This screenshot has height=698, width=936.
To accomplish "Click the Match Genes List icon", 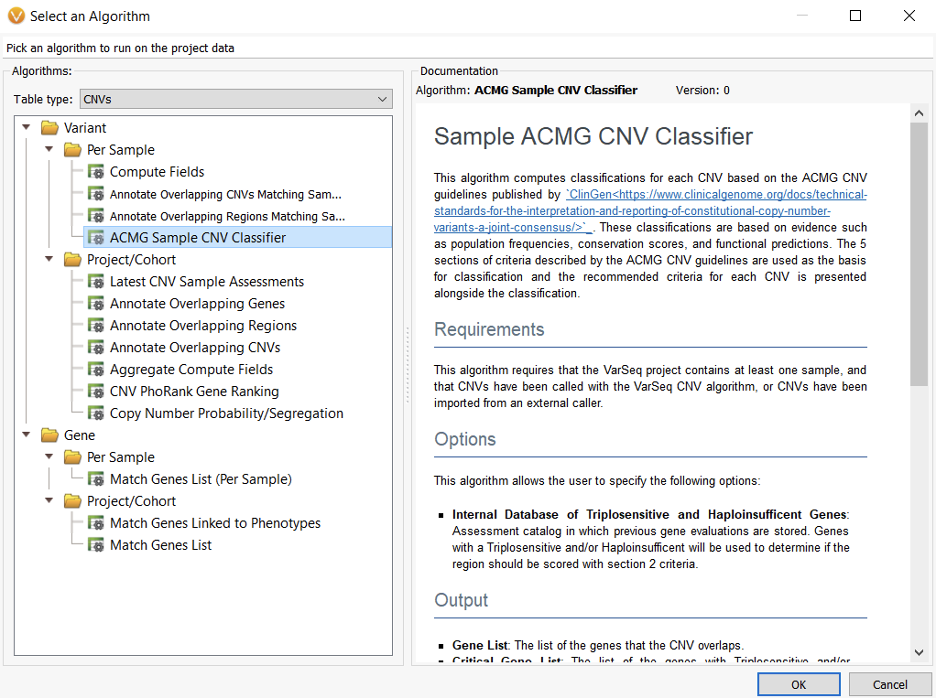I will 96,545.
